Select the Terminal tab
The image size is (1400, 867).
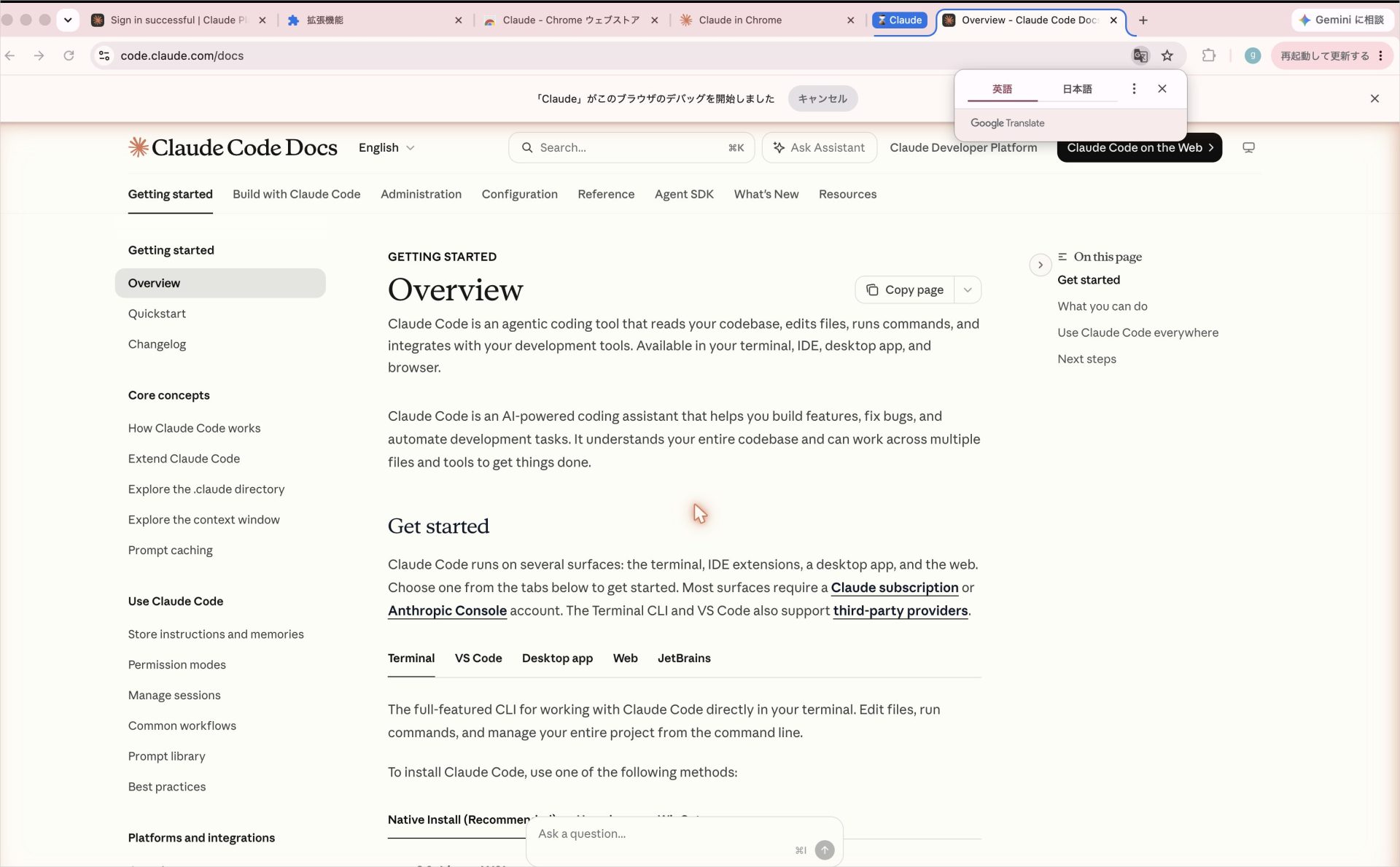pyautogui.click(x=411, y=658)
